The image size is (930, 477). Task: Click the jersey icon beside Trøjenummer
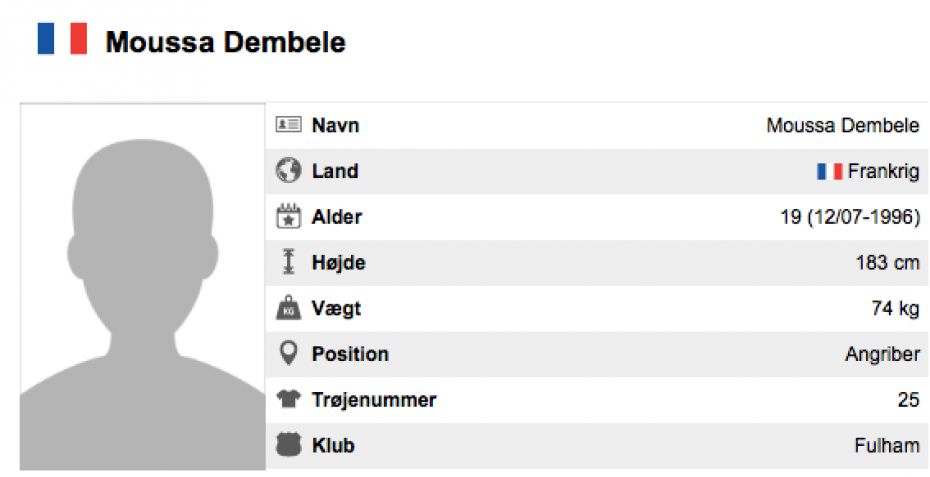(289, 400)
